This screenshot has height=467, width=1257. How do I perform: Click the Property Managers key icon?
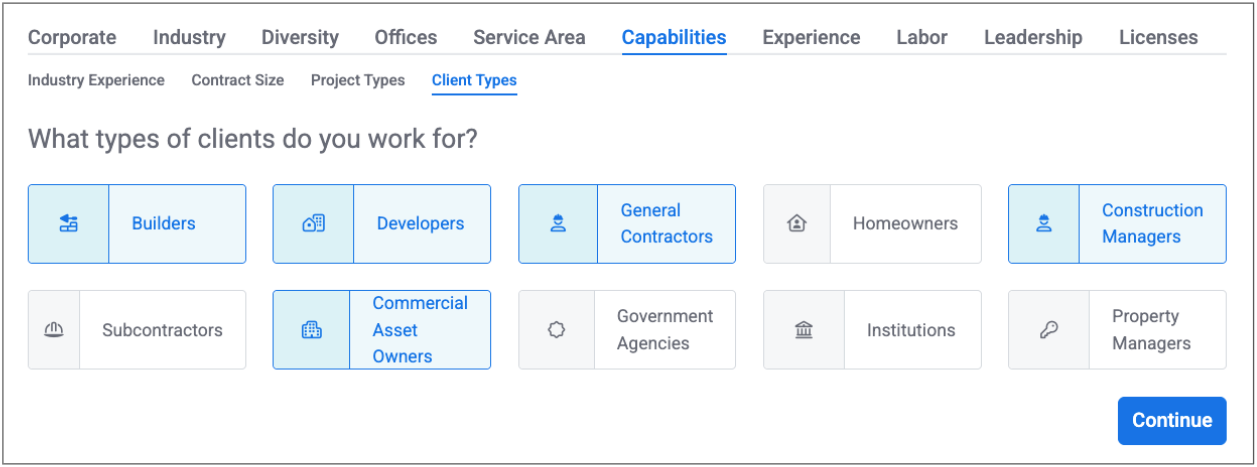coord(1049,330)
